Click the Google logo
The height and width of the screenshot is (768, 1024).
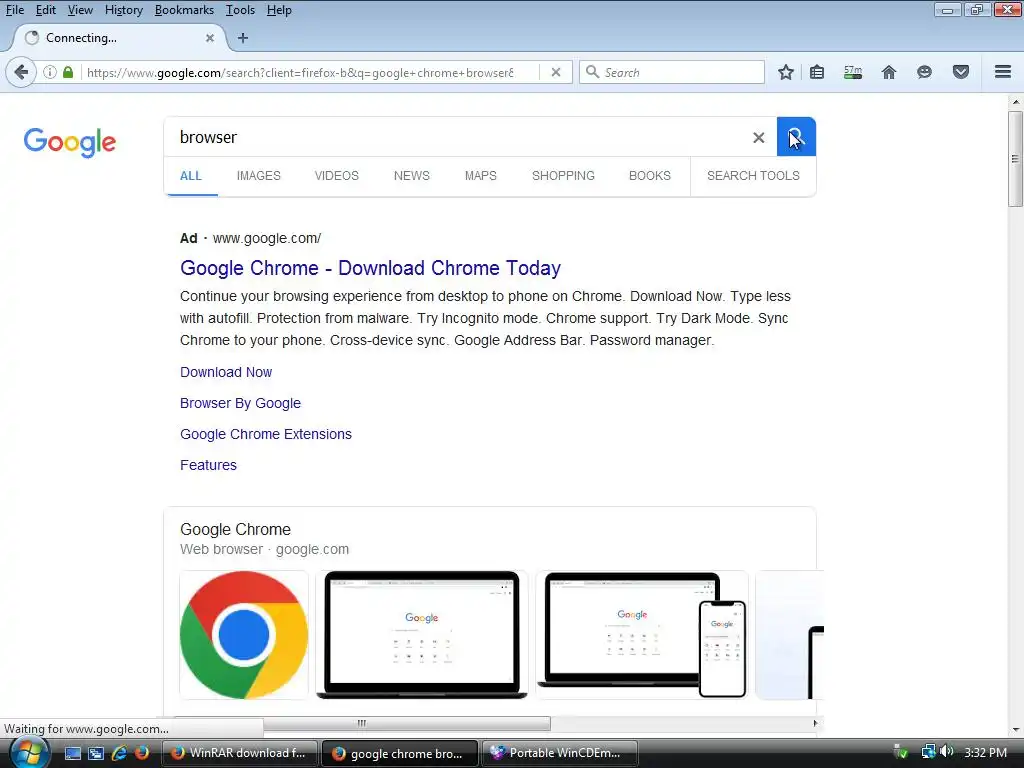click(x=70, y=142)
